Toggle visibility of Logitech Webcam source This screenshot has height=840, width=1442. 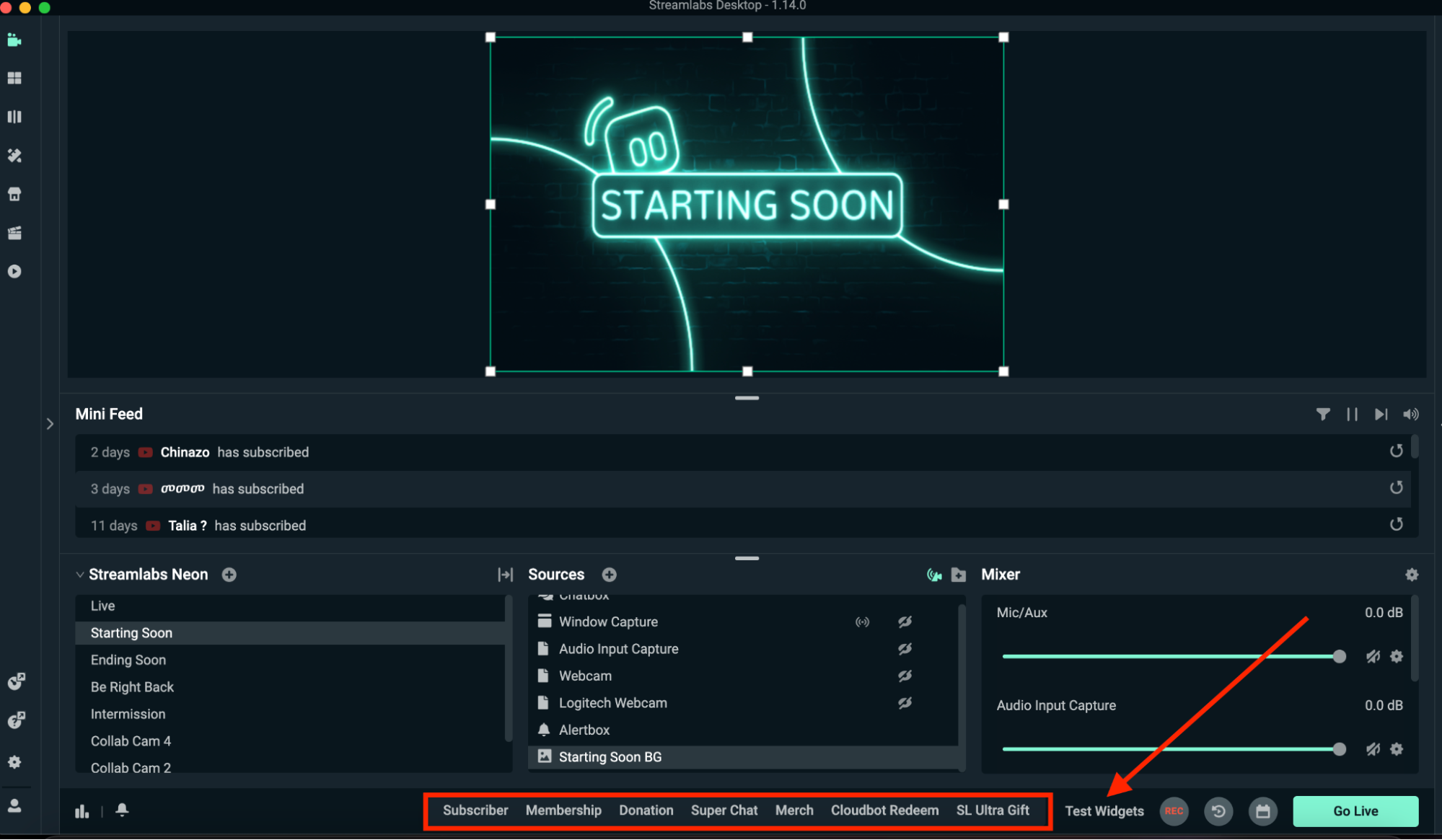(905, 703)
